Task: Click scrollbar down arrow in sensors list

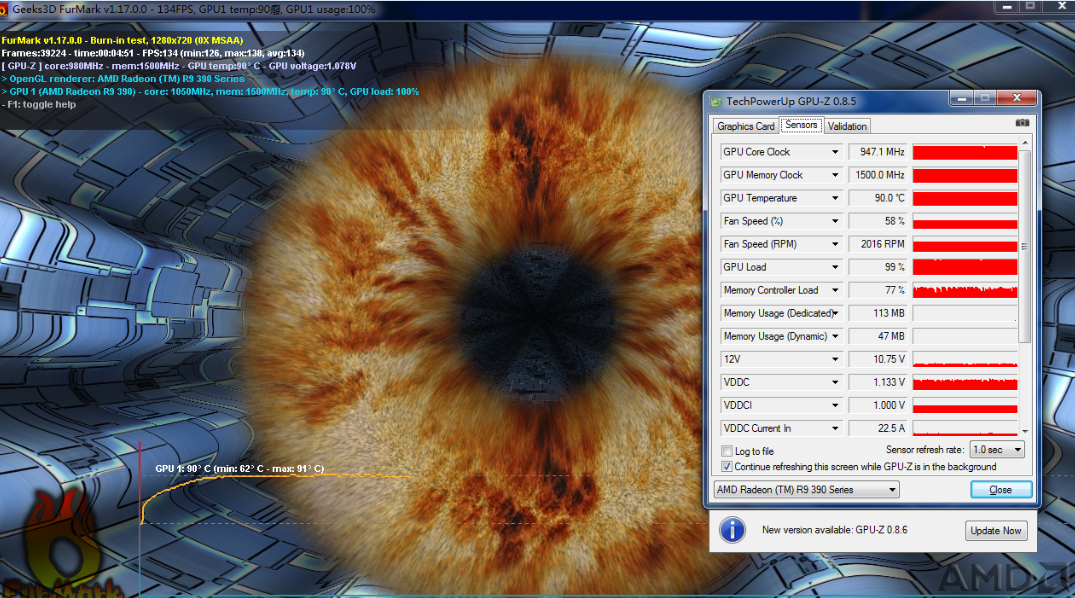Action: pyautogui.click(x=1025, y=431)
